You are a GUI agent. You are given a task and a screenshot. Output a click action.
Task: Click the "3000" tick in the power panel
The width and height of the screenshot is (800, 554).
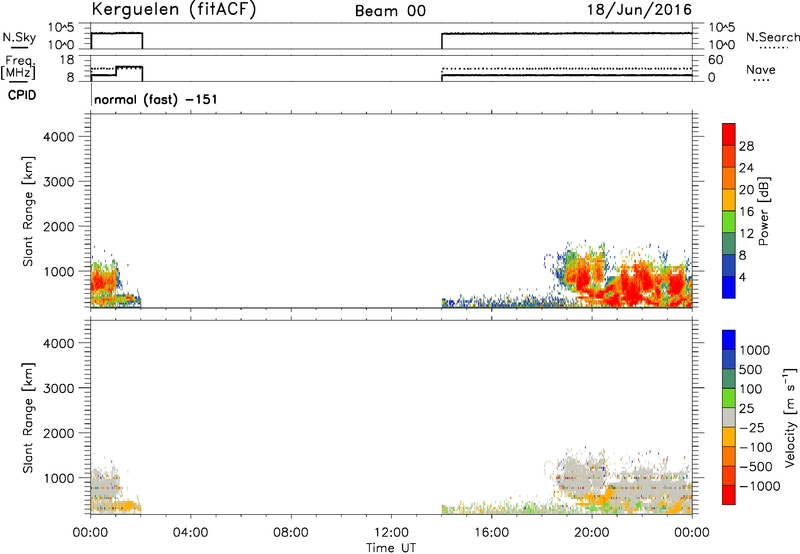coord(58,182)
